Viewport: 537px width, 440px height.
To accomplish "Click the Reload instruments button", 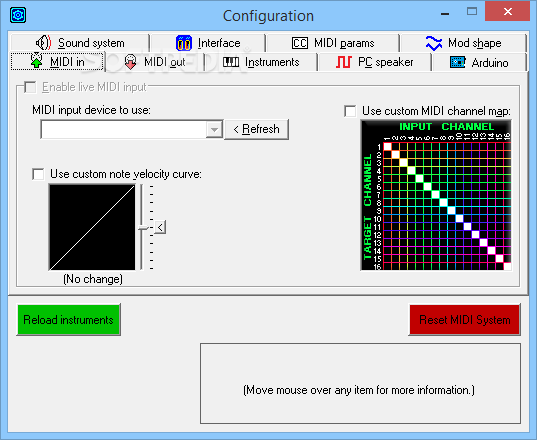I will [x=68, y=320].
